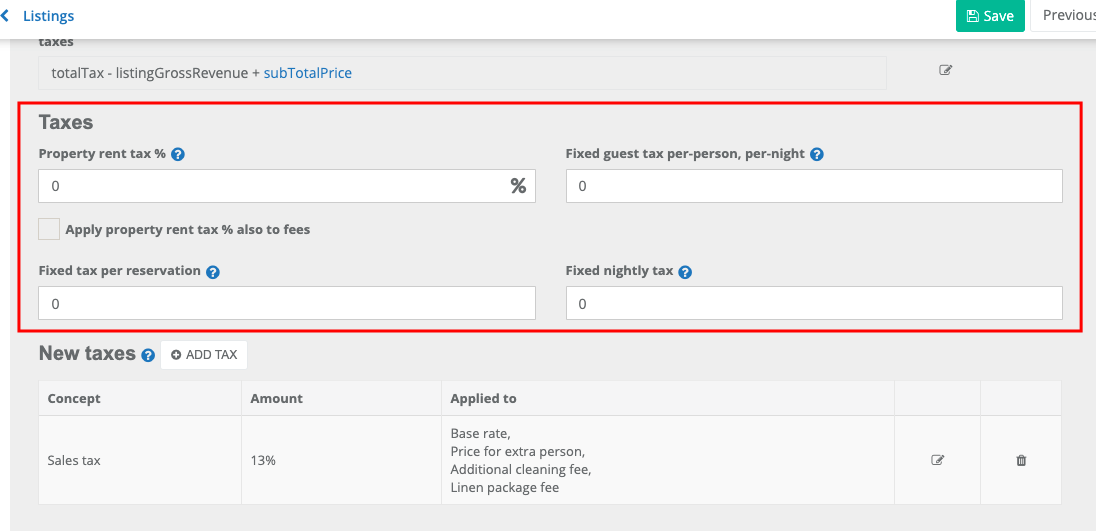Click help icon next to New taxes heading
1096x531 pixels.
pos(148,355)
